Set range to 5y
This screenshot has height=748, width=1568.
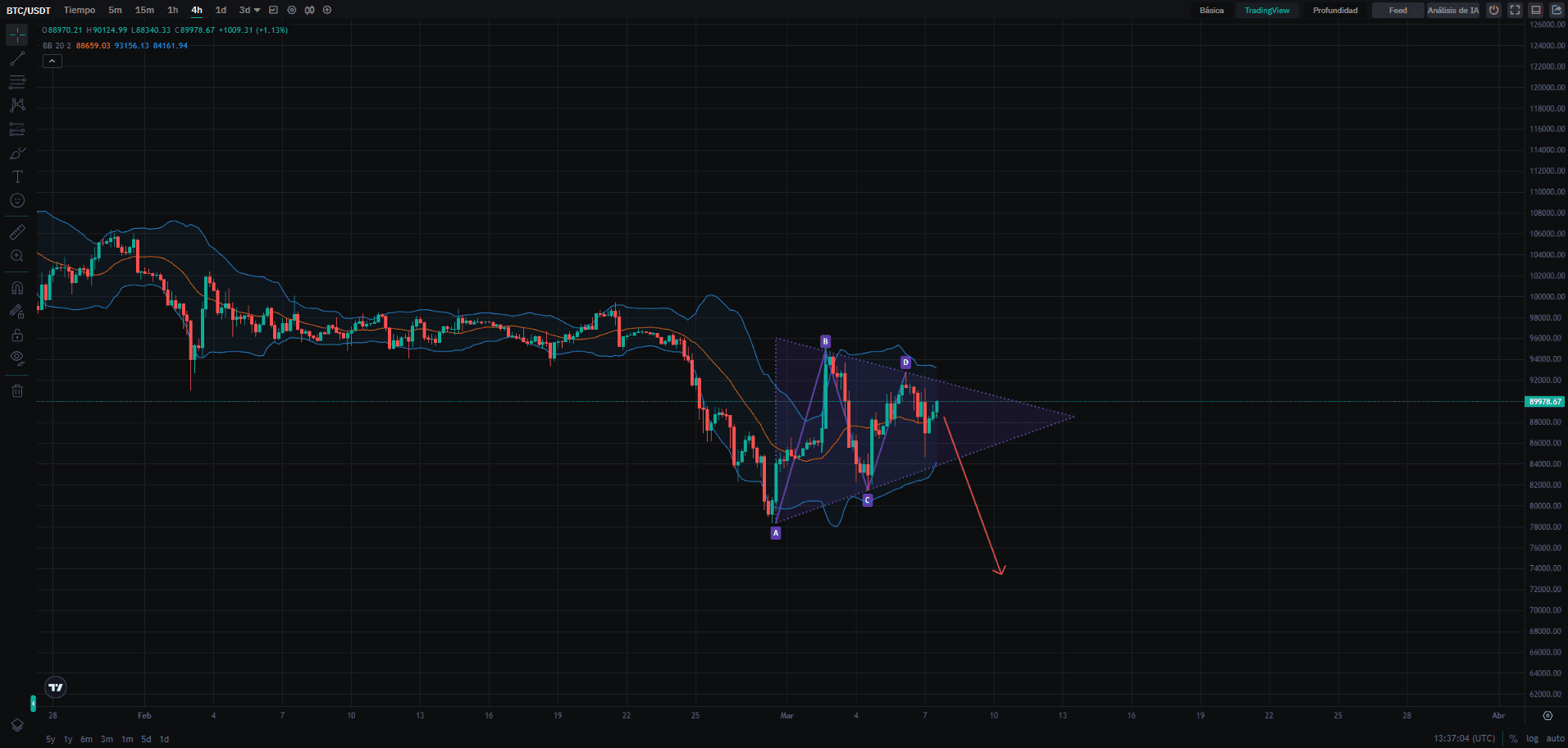point(51,739)
